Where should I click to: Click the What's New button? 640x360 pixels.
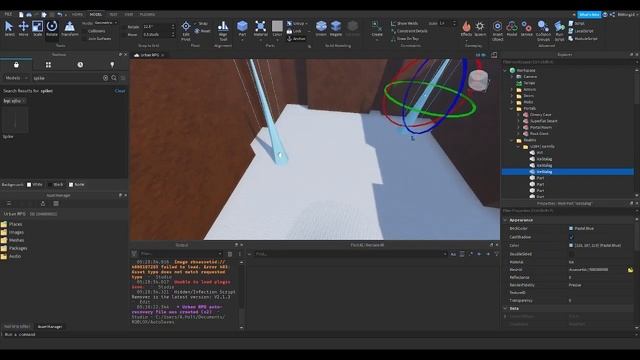pos(589,14)
